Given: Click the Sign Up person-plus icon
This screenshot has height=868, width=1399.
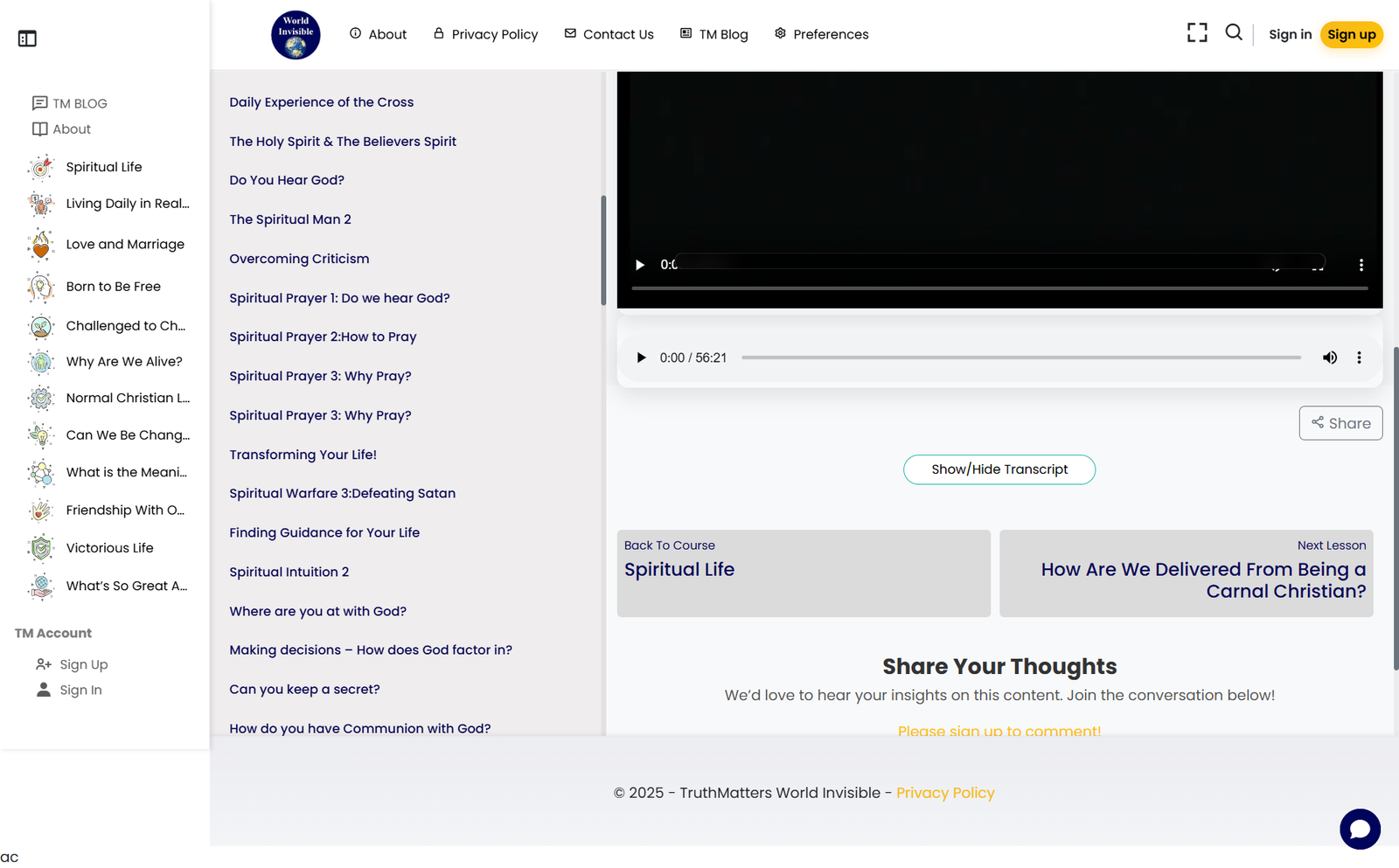Looking at the screenshot, I should coord(44,664).
